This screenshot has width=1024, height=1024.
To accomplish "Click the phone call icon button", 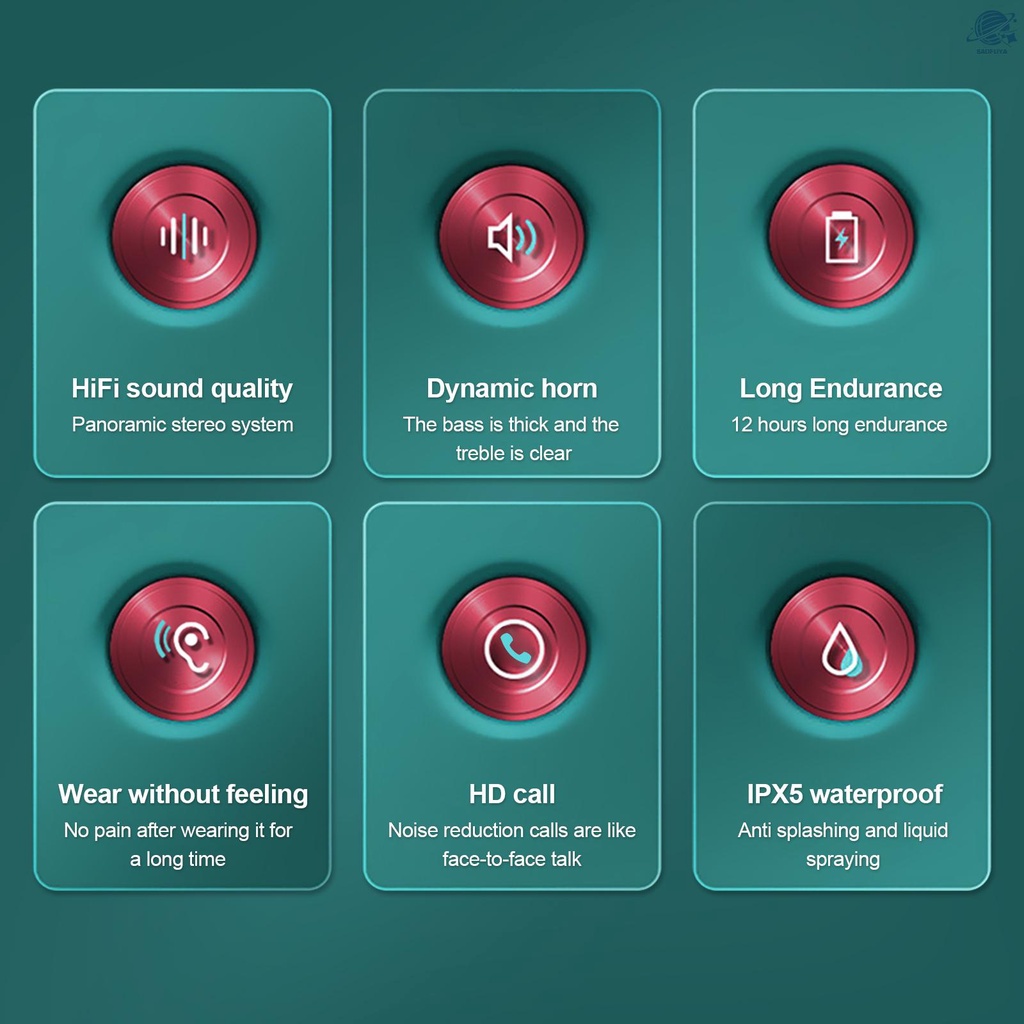I will pyautogui.click(x=514, y=648).
